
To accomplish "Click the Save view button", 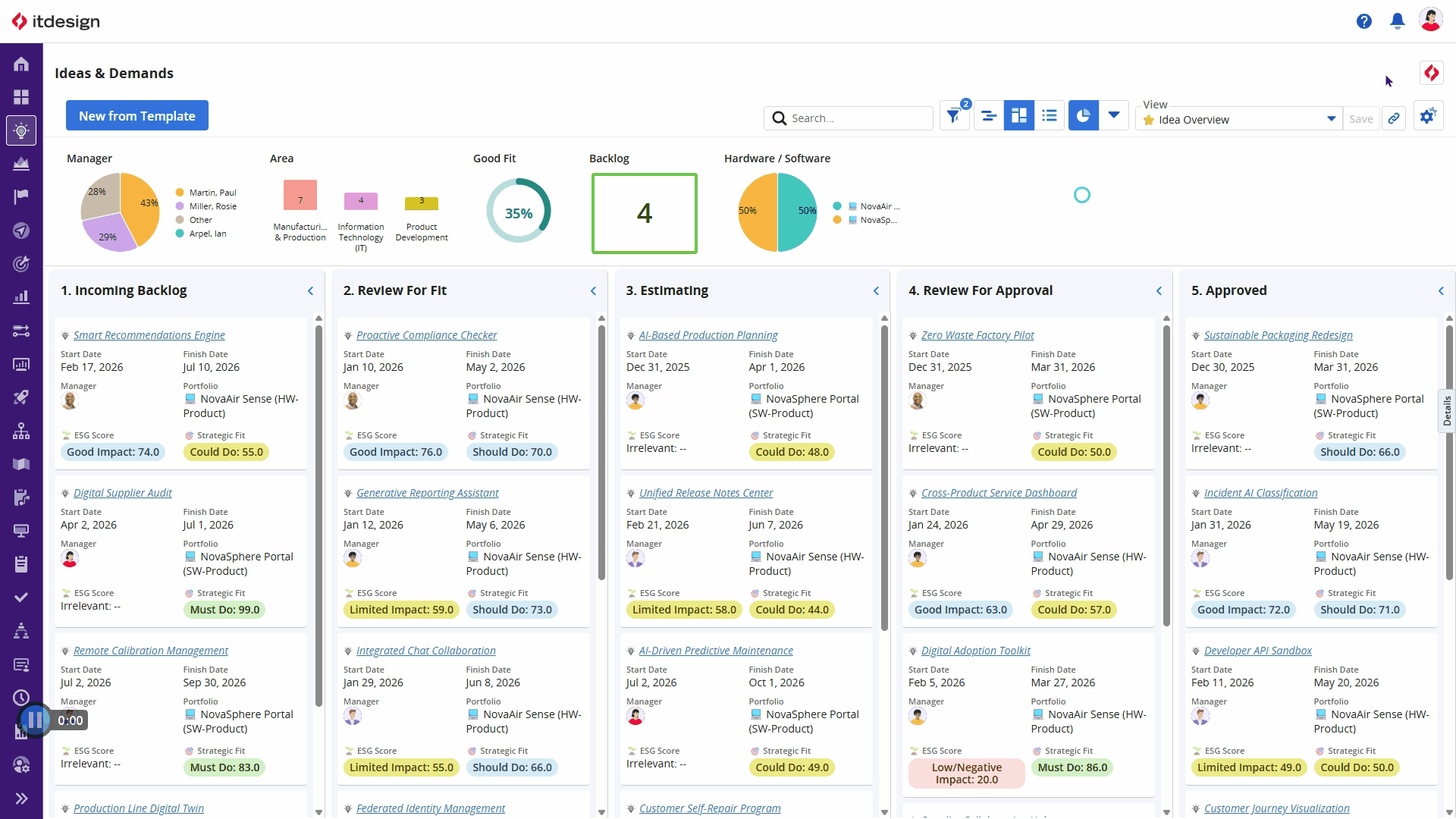I will coord(1361,119).
